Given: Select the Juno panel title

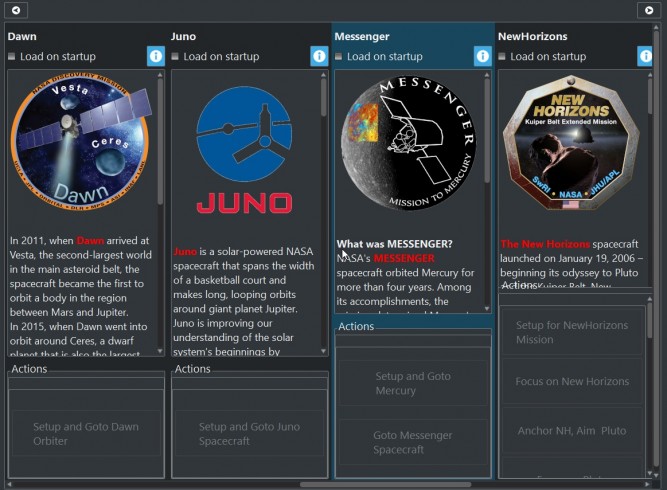Looking at the screenshot, I should click(183, 37).
